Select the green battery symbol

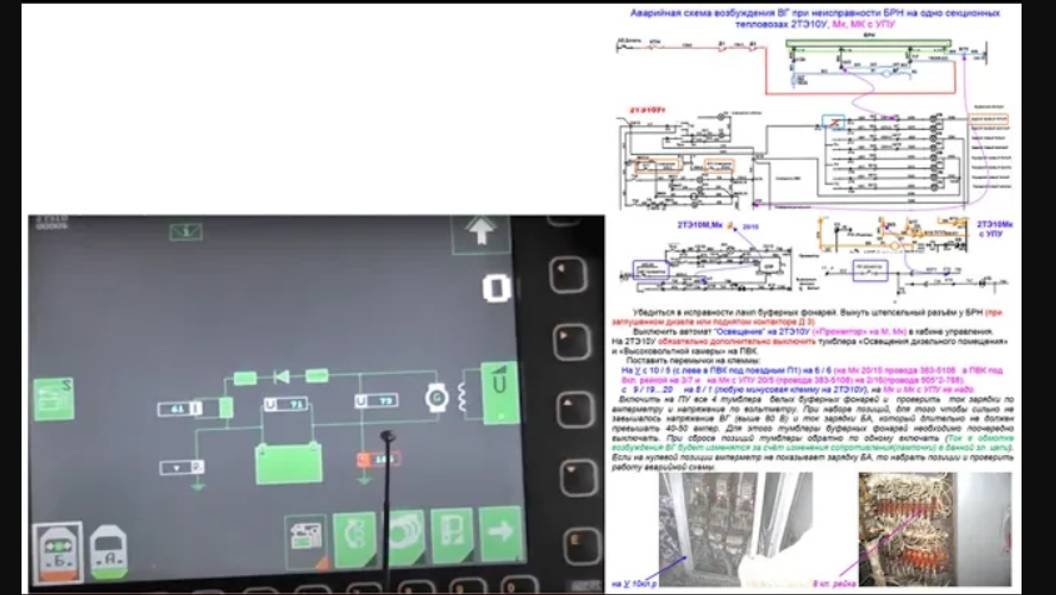[289, 463]
